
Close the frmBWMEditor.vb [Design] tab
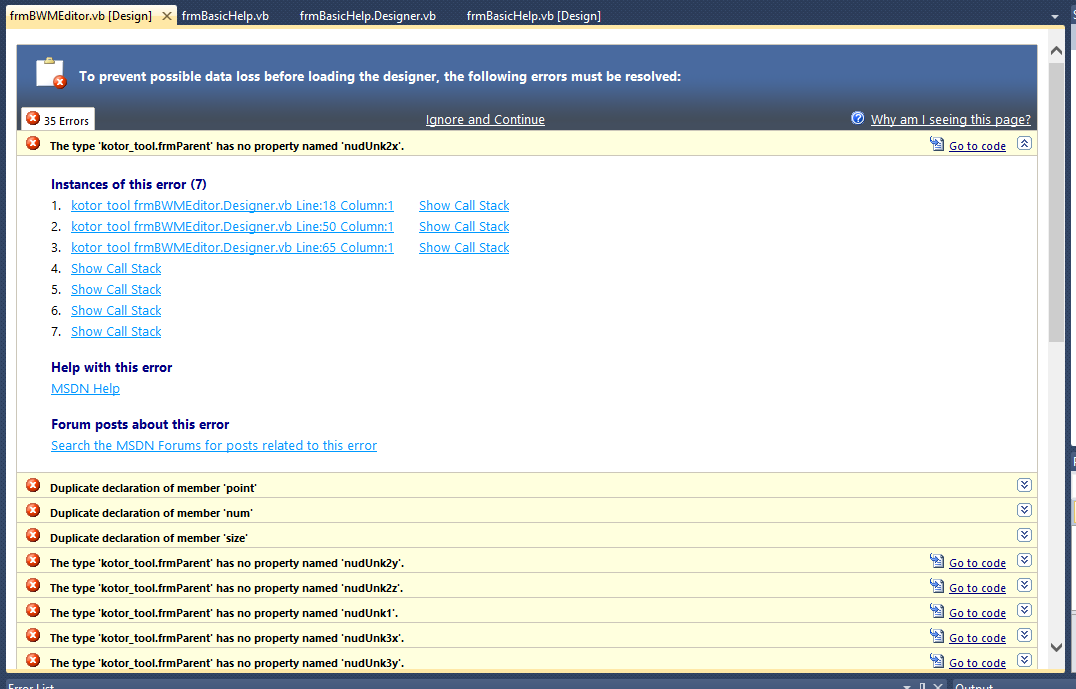(167, 16)
